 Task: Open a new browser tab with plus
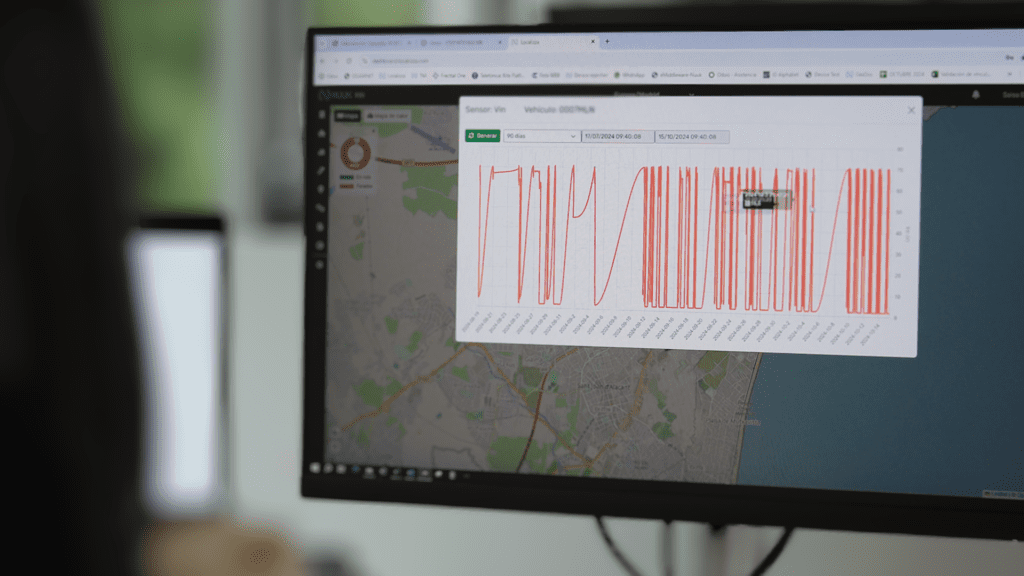607,42
